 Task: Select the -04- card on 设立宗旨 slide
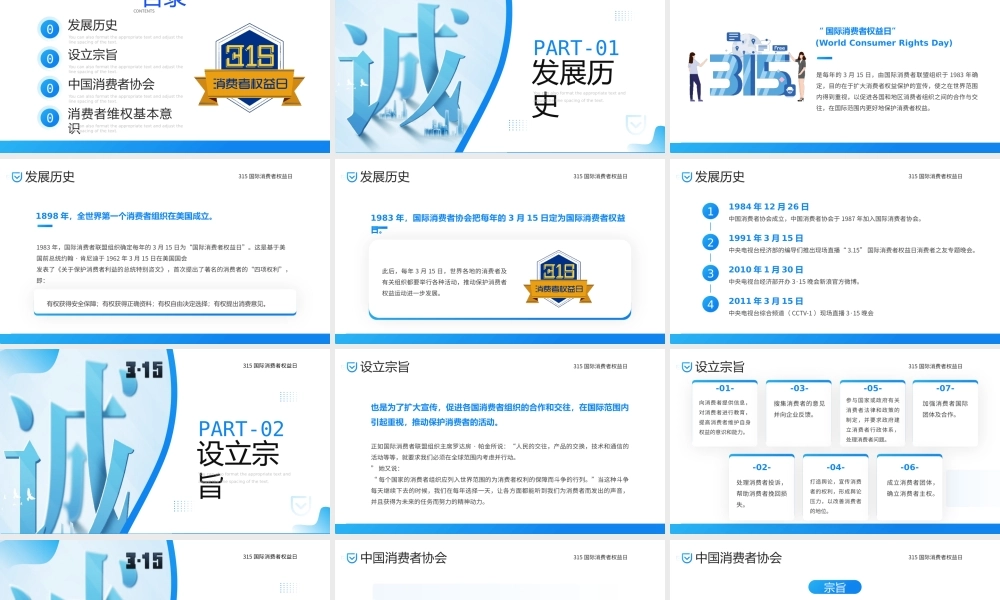[x=835, y=488]
